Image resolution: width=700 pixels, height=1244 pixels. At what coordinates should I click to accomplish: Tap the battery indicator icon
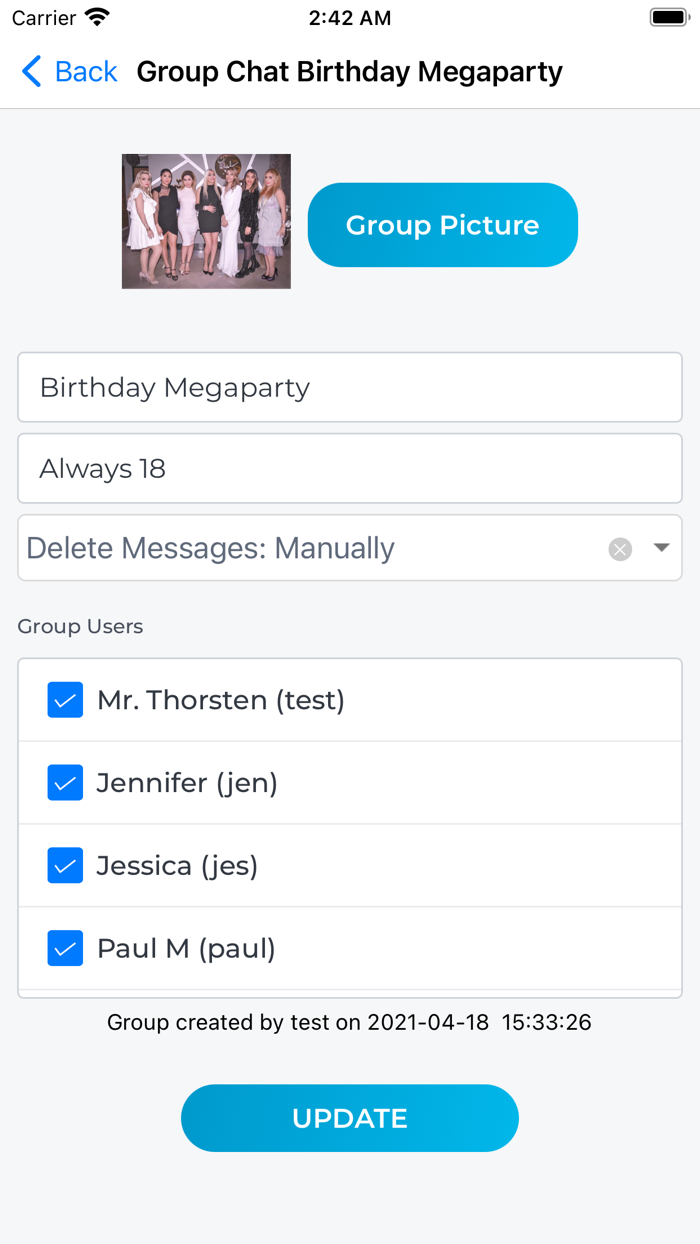coord(669,18)
